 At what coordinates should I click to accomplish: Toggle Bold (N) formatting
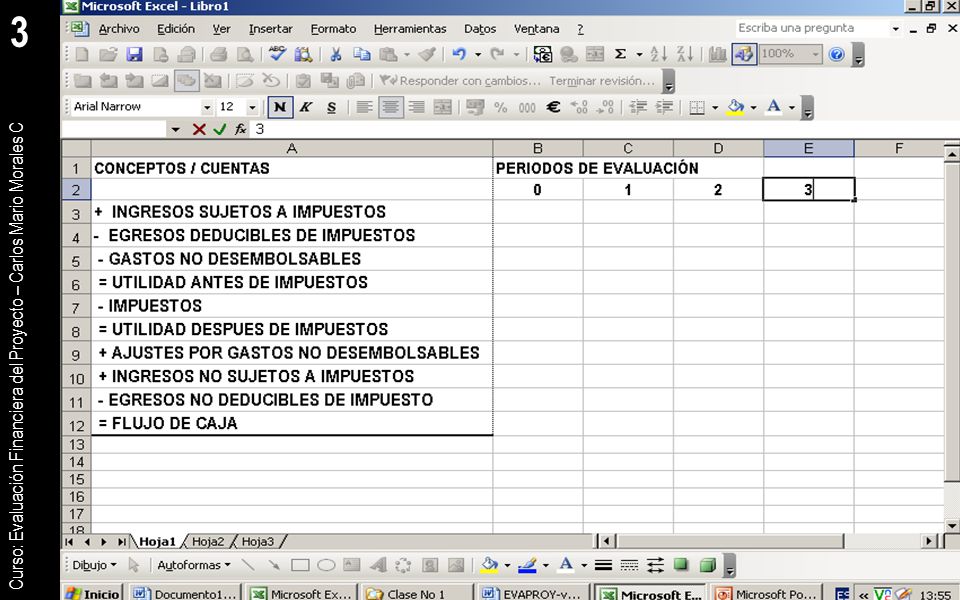(x=280, y=107)
